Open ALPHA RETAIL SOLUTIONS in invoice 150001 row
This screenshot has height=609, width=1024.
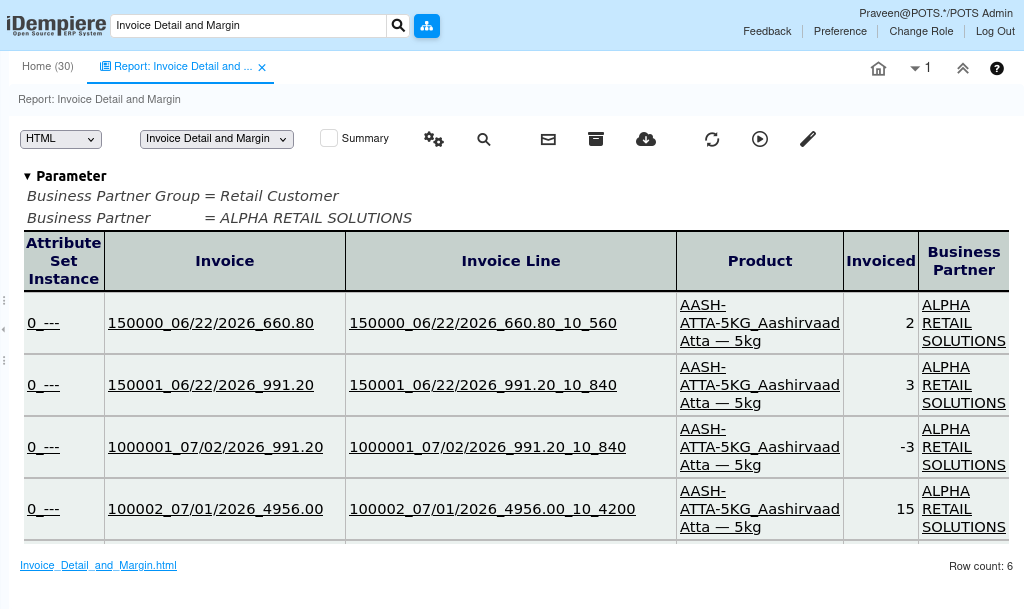[x=964, y=385]
